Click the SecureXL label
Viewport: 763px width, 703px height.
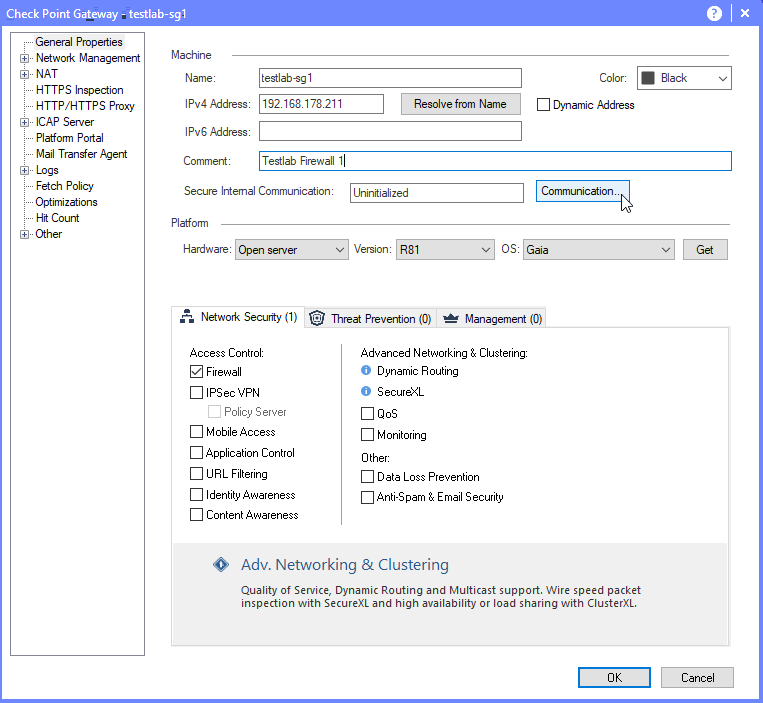[400, 392]
